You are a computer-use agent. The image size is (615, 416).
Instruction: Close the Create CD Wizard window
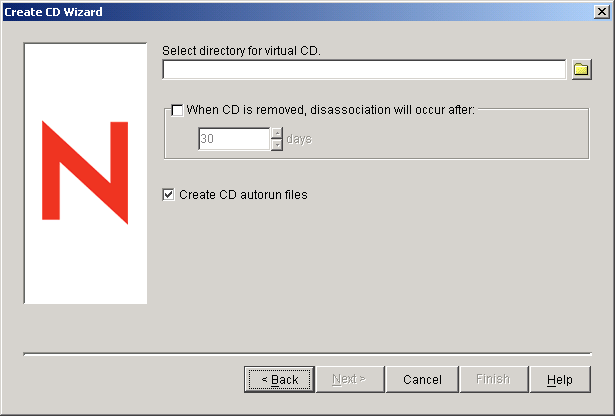pos(602,12)
